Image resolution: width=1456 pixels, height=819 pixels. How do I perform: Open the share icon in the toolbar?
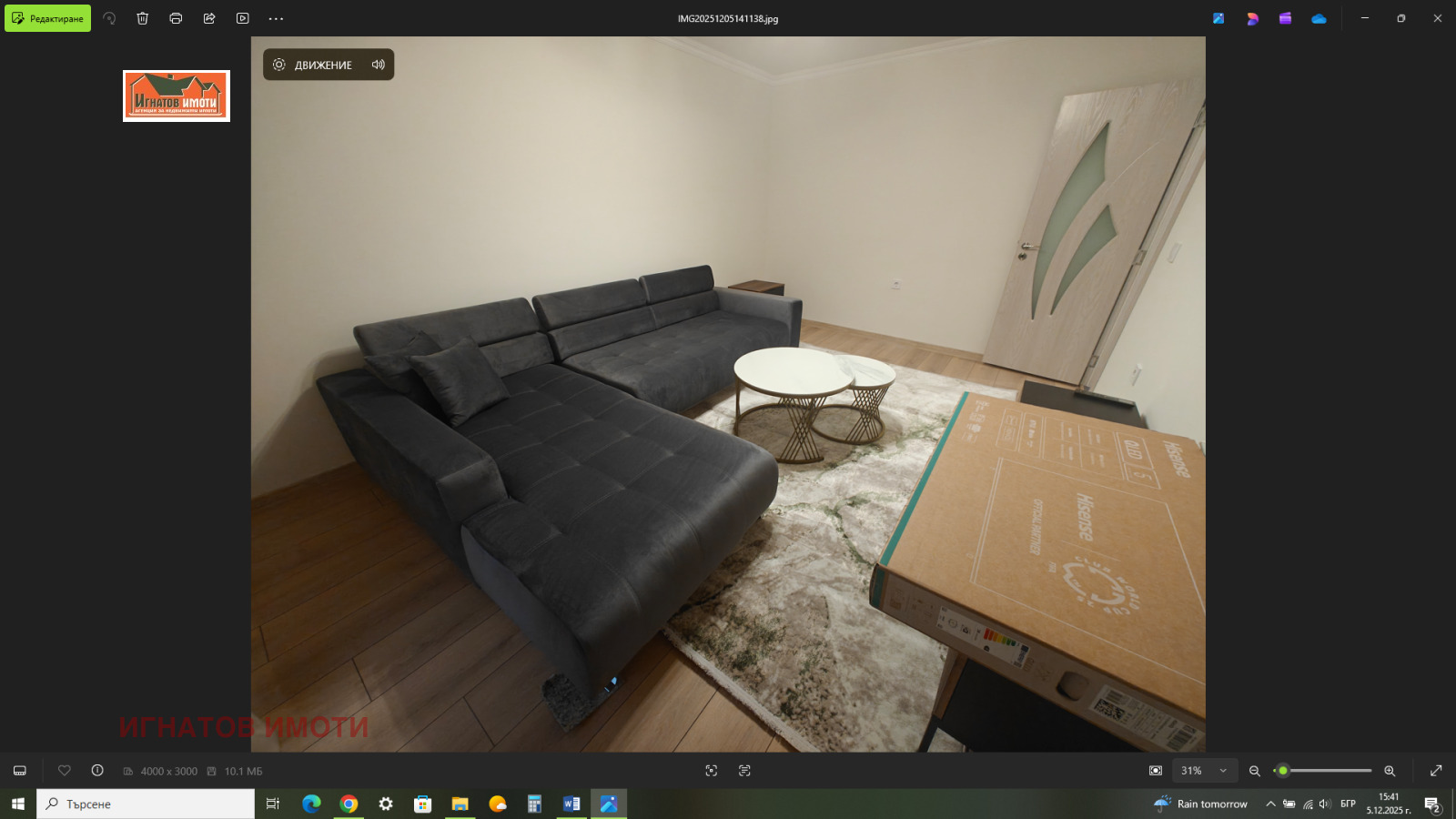(x=209, y=18)
